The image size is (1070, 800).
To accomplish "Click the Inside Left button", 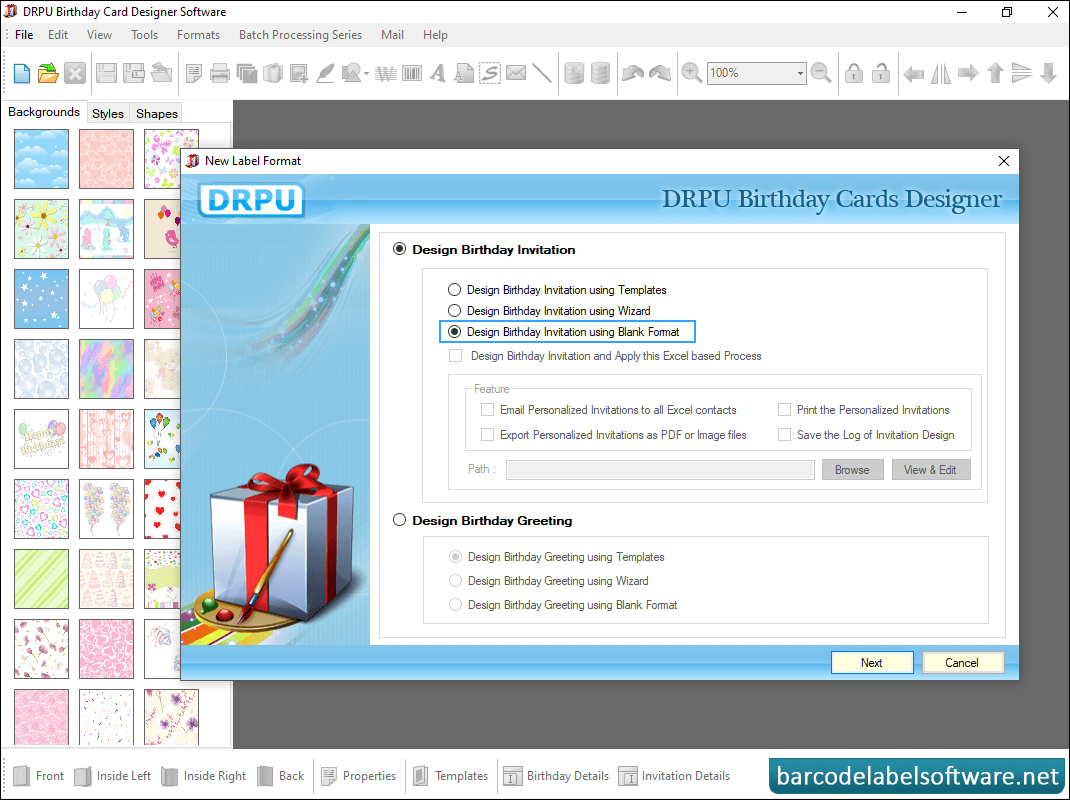I will (113, 775).
